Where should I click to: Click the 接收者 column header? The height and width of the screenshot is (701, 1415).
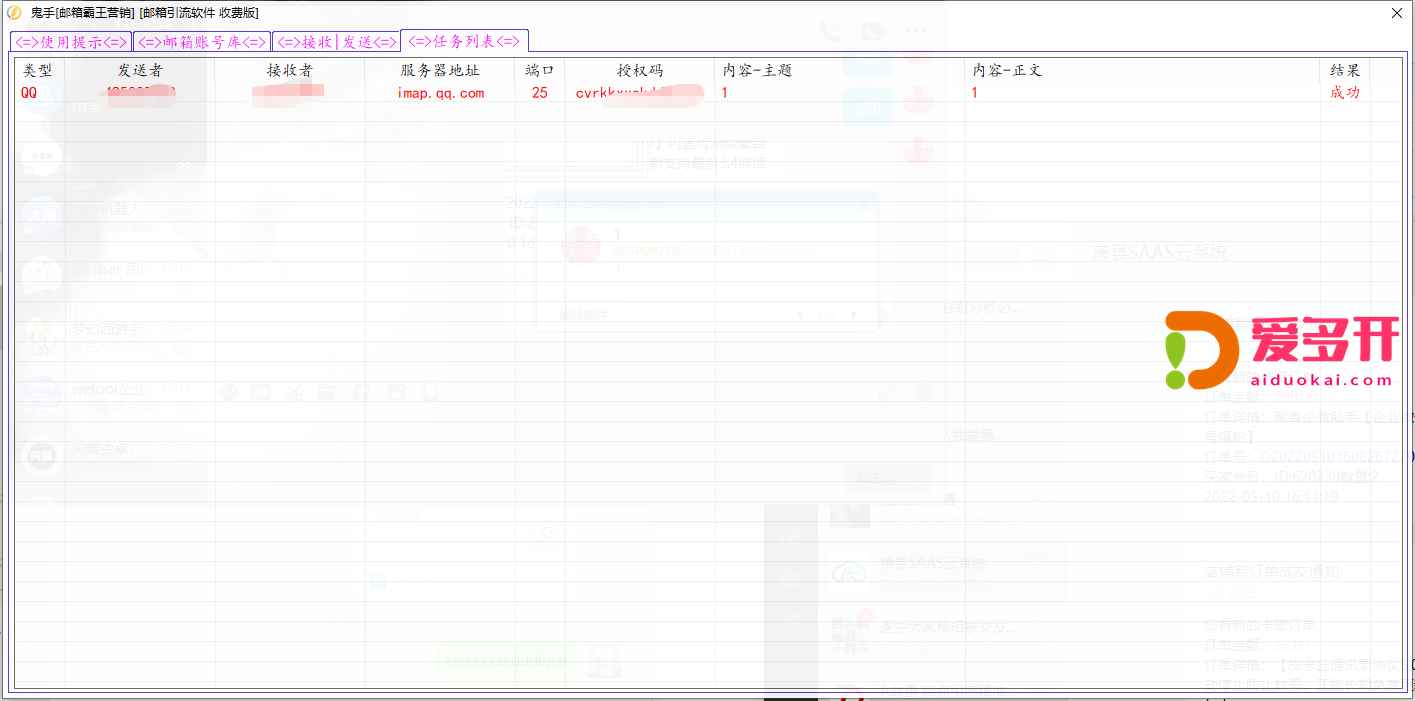(290, 71)
